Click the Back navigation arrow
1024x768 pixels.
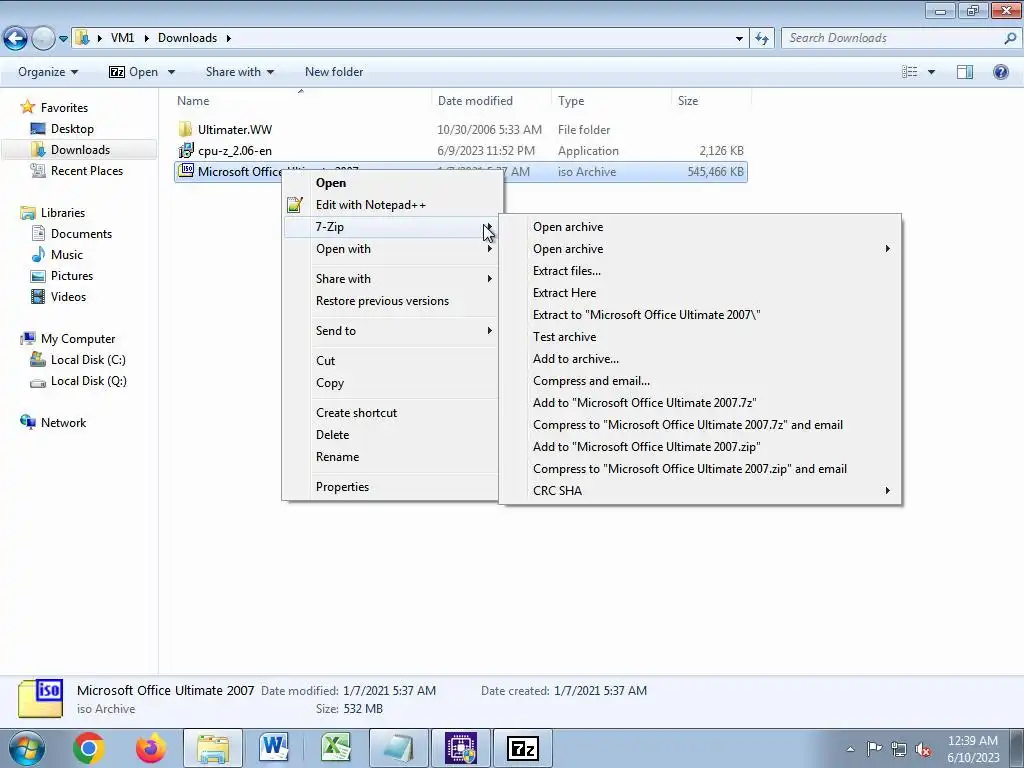16,38
